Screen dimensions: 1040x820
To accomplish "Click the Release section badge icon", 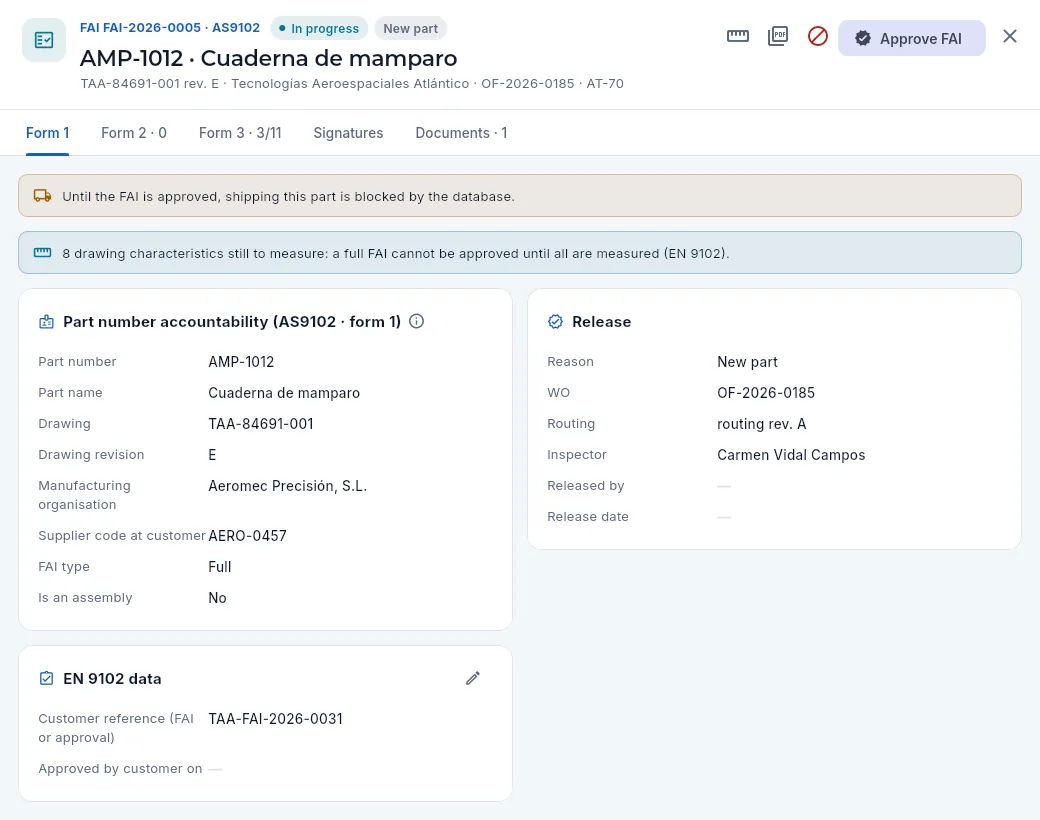I will [555, 322].
